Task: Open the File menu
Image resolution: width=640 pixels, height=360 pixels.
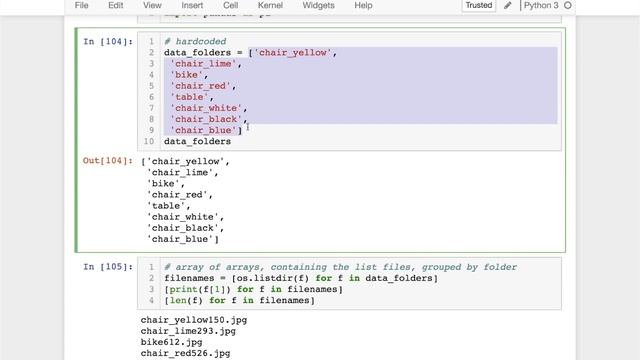Action: (x=81, y=5)
